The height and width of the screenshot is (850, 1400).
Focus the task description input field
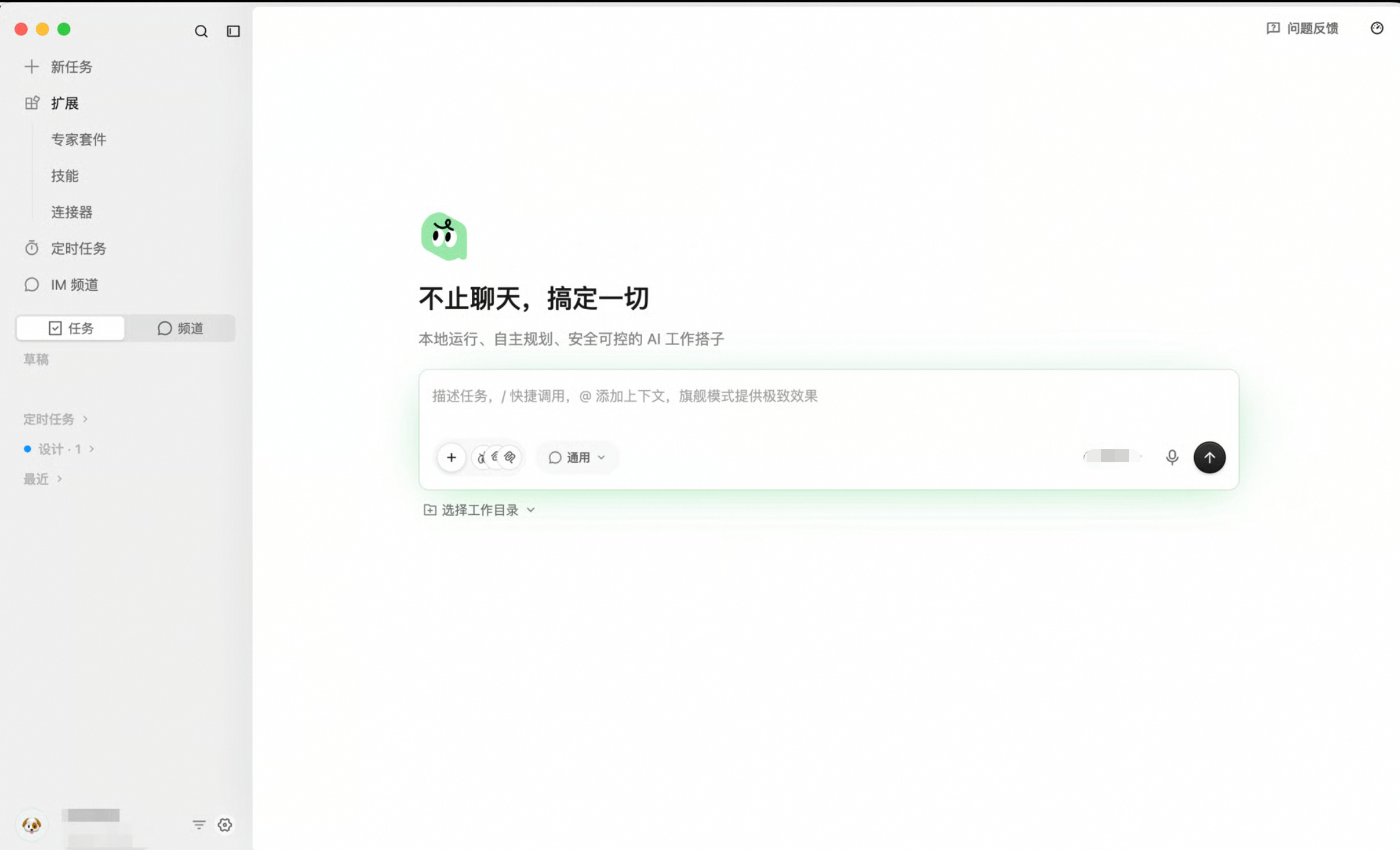828,396
